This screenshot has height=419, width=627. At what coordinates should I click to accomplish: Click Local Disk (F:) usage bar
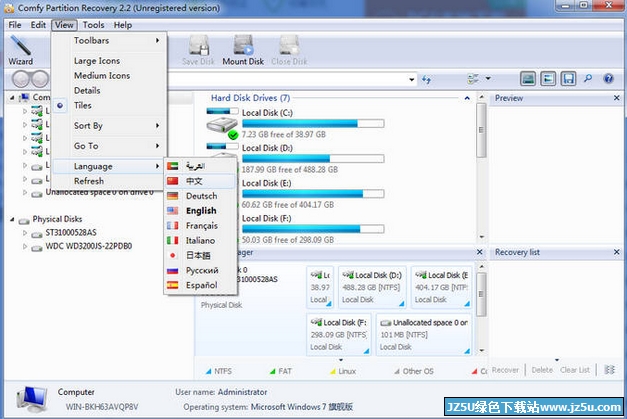(x=313, y=229)
